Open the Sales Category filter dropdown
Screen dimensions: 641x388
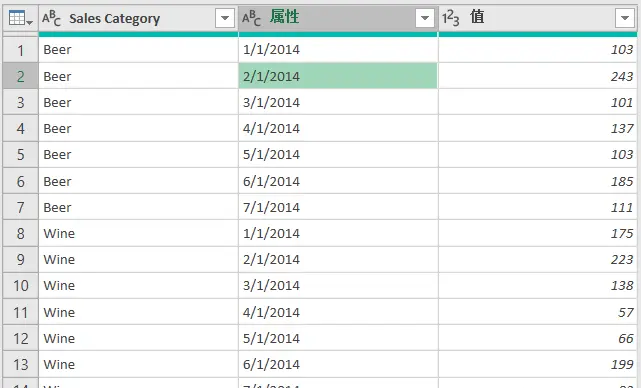[225, 18]
